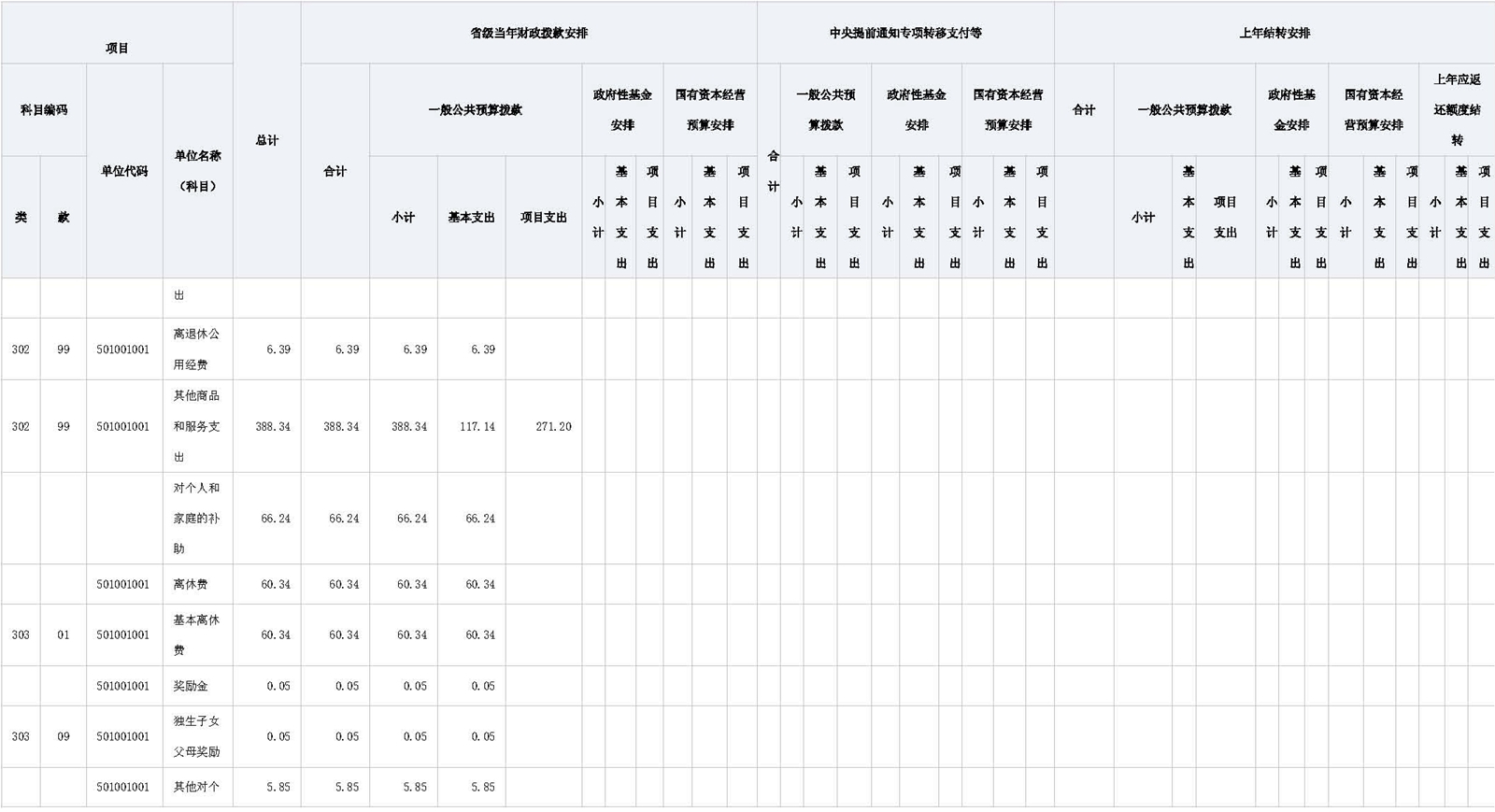Image resolution: width=1495 pixels, height=812 pixels.
Task: Click 小计 value 0.05 in 独生子女父母奖励 row
Action: click(x=415, y=736)
